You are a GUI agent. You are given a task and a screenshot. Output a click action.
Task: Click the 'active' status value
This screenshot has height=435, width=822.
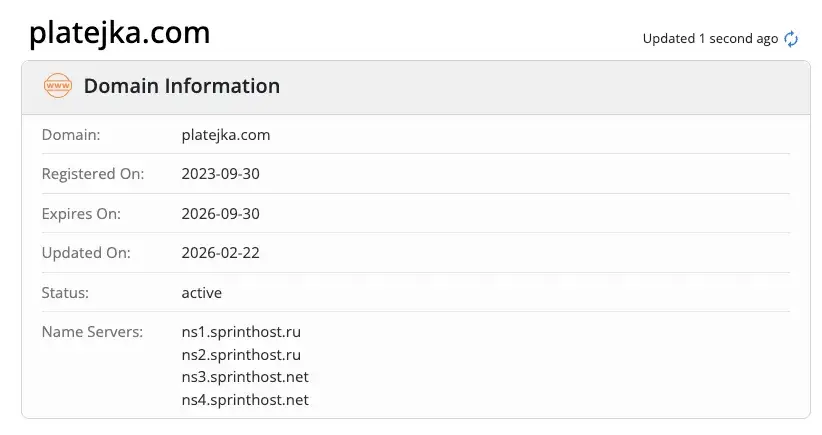[202, 292]
